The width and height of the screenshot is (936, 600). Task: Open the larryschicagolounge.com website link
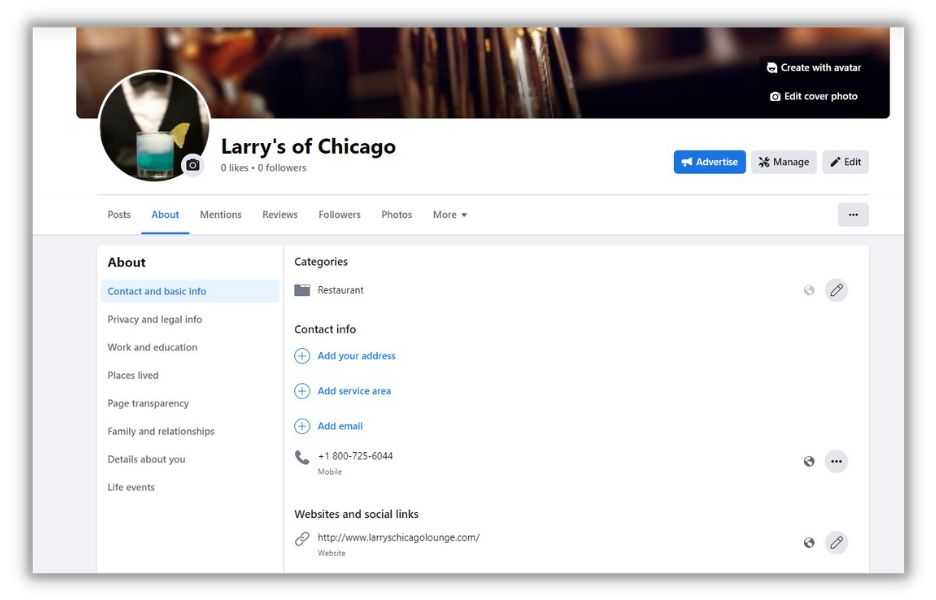click(398, 538)
